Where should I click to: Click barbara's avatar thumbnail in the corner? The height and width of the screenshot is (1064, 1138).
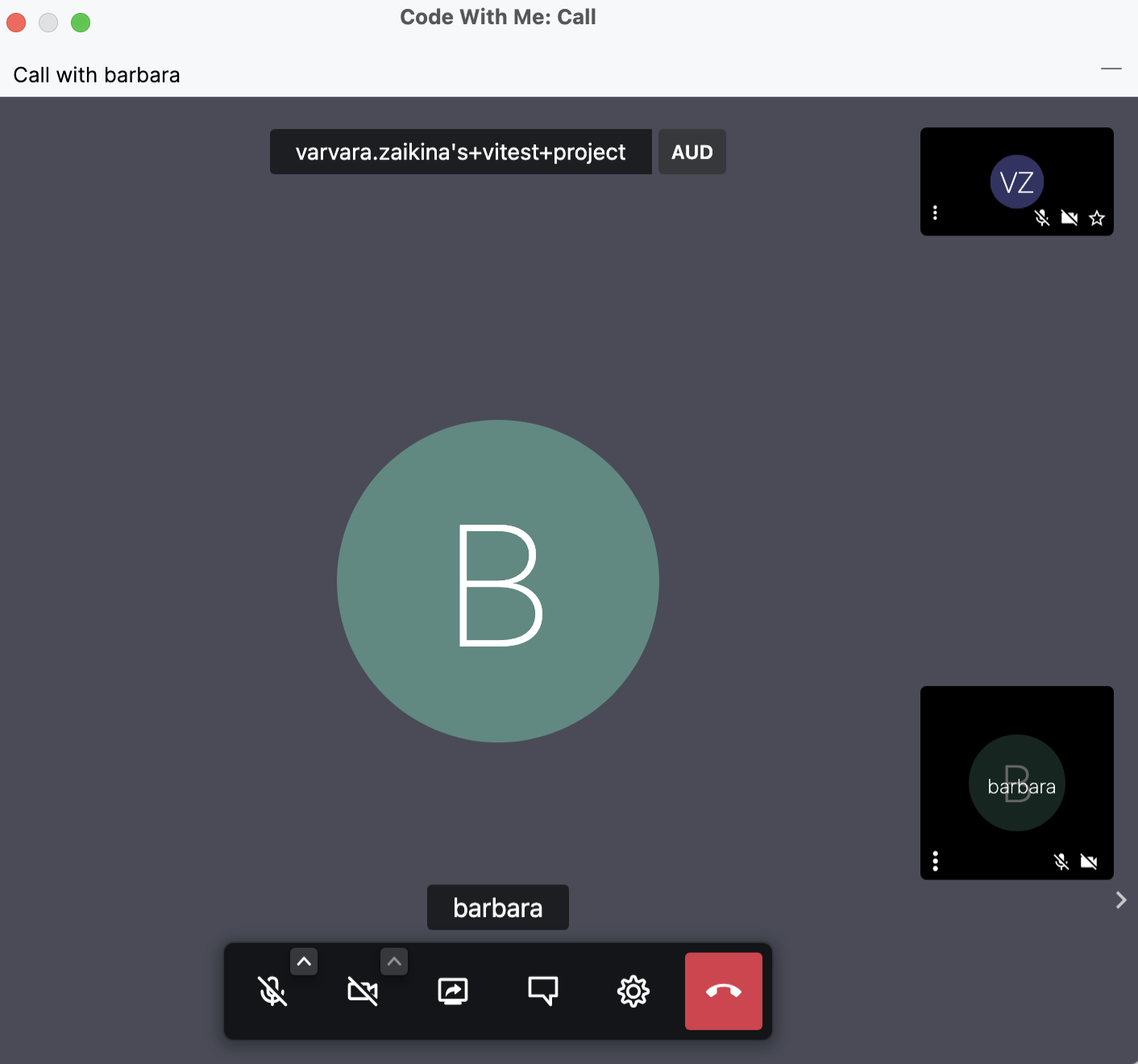pos(1016,783)
